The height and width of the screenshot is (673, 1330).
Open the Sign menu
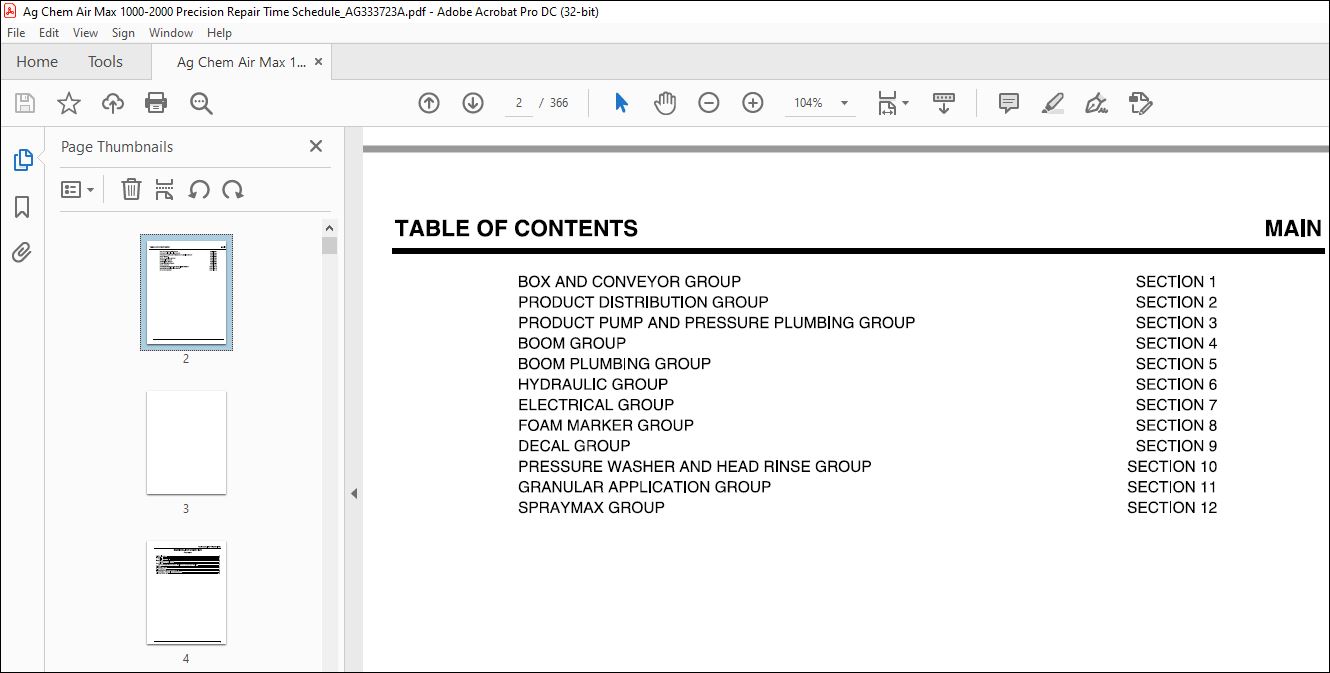[123, 33]
